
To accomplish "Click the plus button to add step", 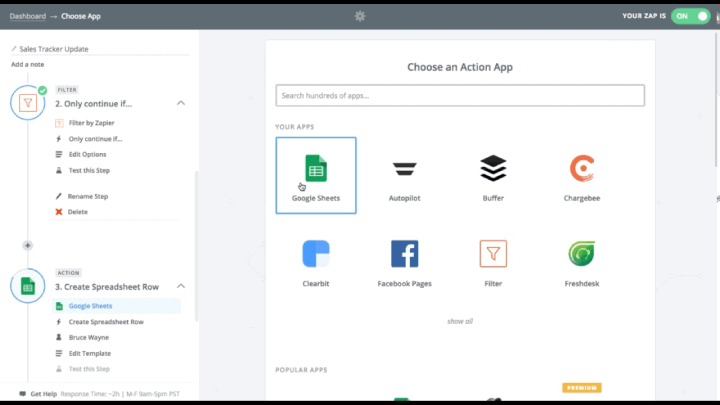I will click(27, 245).
